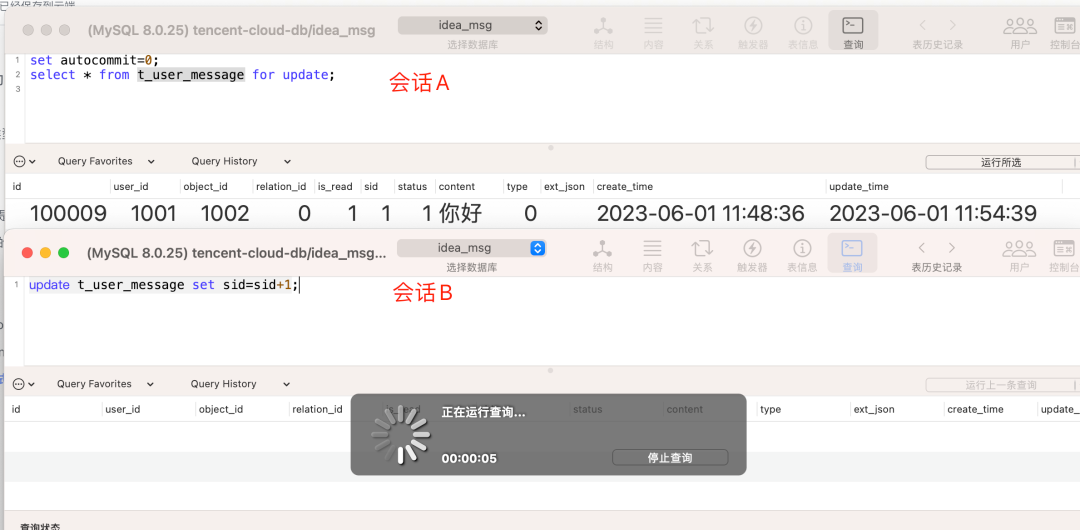1080x530 pixels.
Task: Select Query view in session B window
Action: tap(852, 254)
